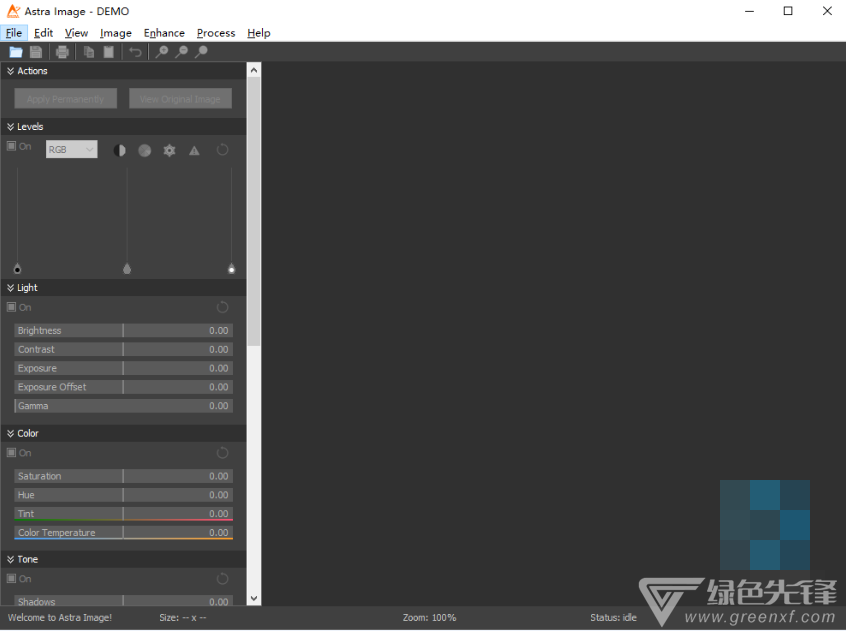Screen dimensions: 846x631
Task: Click the View Original Image button
Action: (x=180, y=99)
